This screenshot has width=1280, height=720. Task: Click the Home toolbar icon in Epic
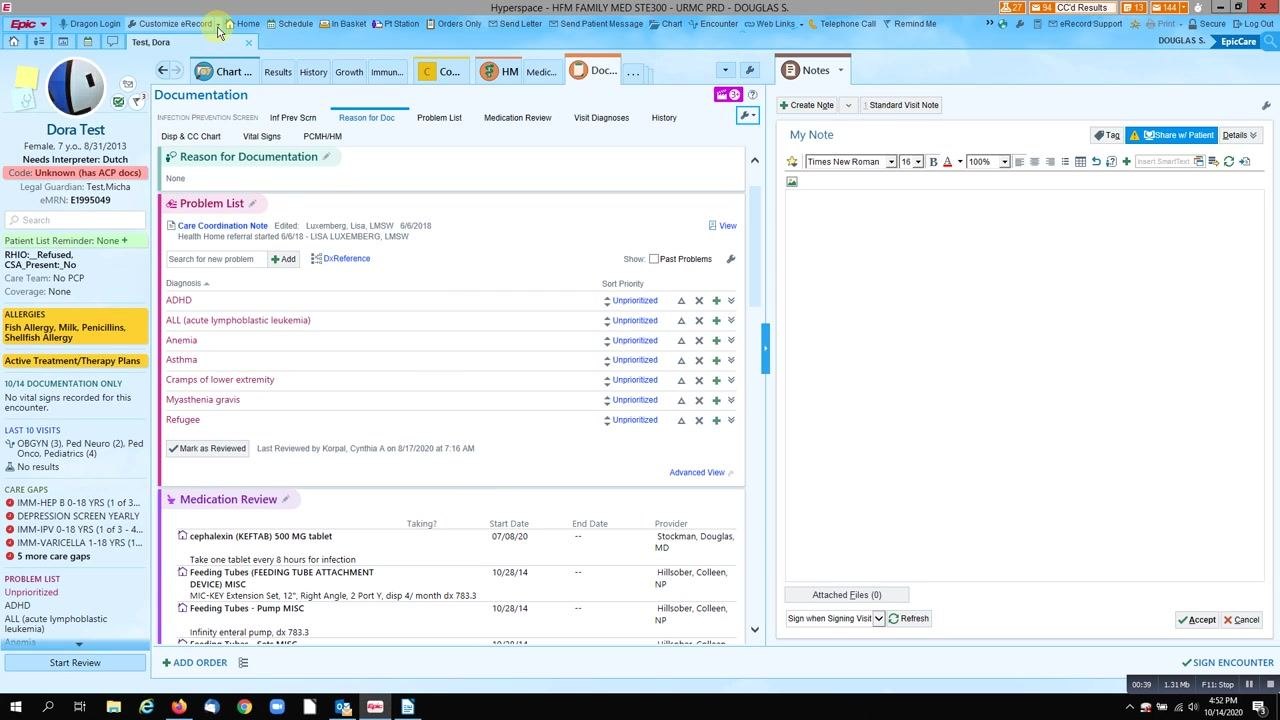242,24
